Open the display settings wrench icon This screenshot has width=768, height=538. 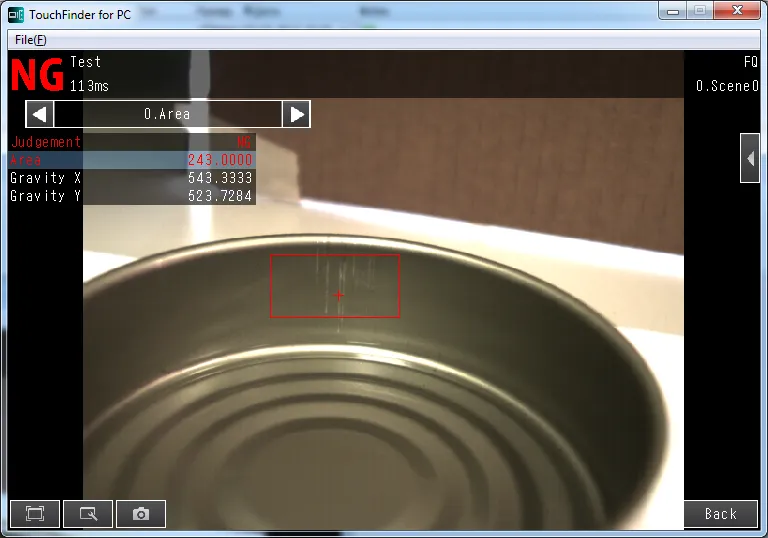[88, 514]
